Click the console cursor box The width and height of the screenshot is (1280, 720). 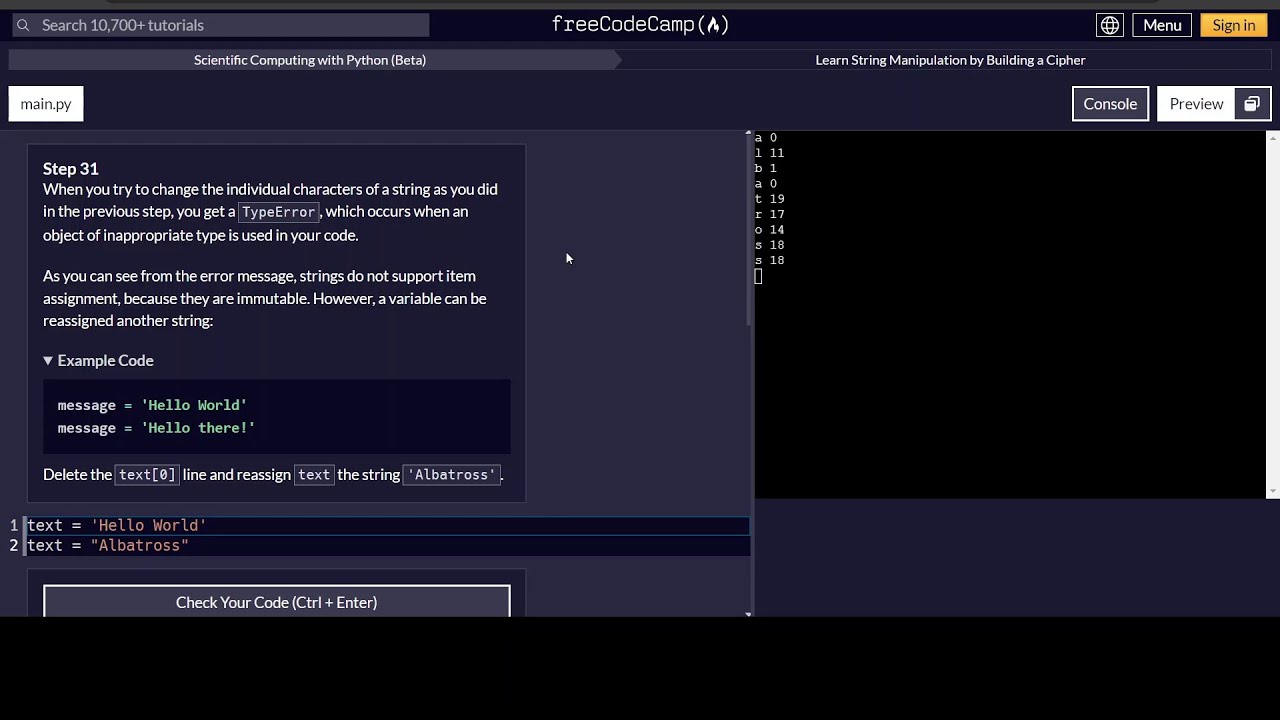(758, 276)
